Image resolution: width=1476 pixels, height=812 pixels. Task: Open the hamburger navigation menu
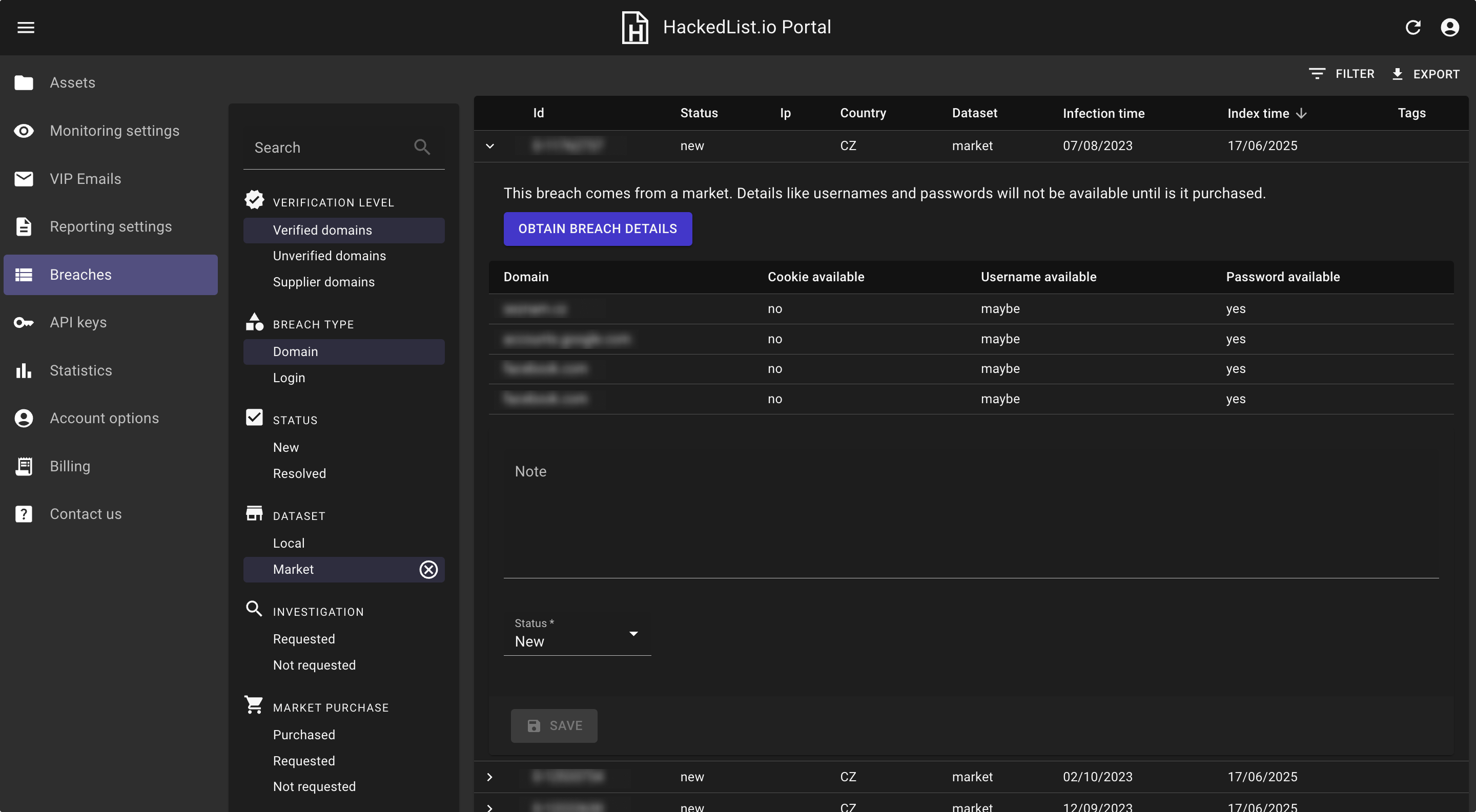coord(26,27)
